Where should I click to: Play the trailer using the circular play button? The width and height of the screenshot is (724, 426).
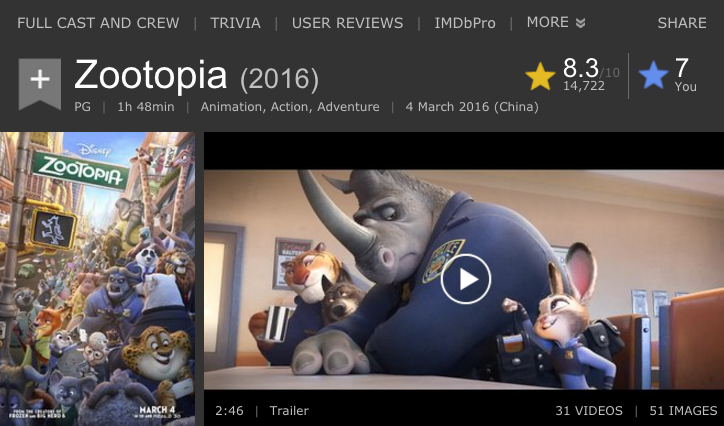coord(465,279)
